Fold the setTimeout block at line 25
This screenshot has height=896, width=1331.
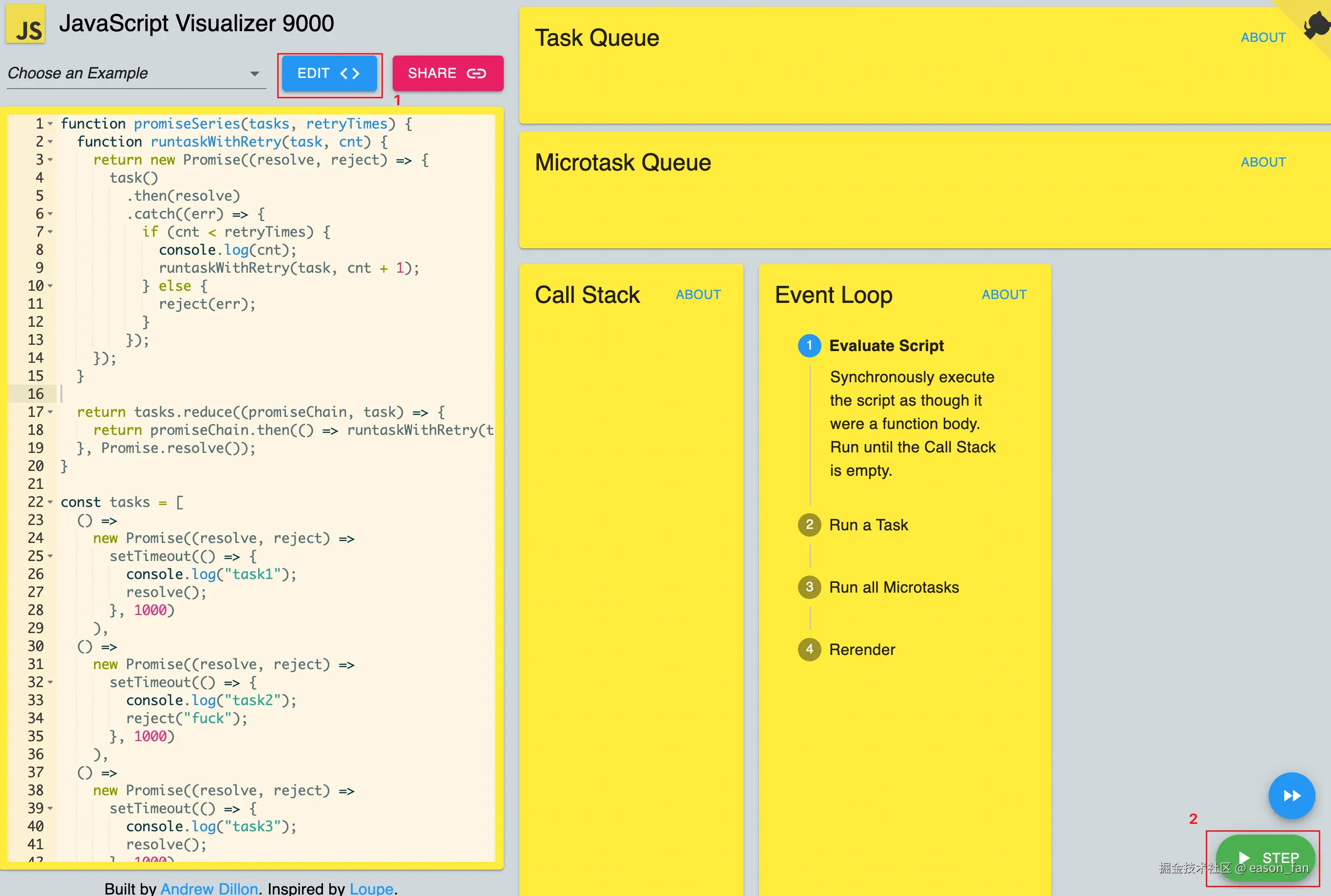coord(50,556)
